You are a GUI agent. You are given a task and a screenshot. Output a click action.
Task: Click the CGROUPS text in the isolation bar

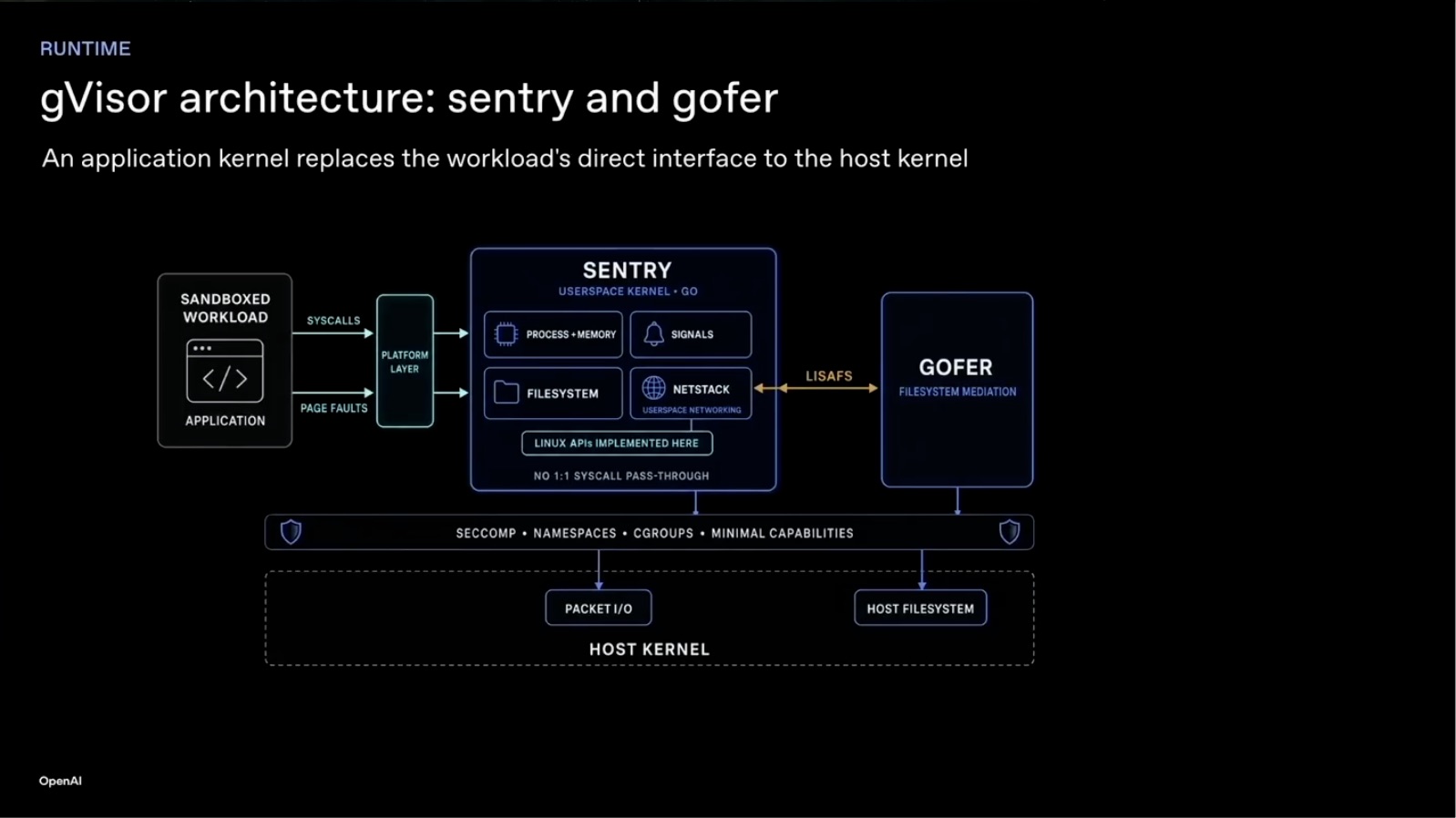(x=663, y=533)
